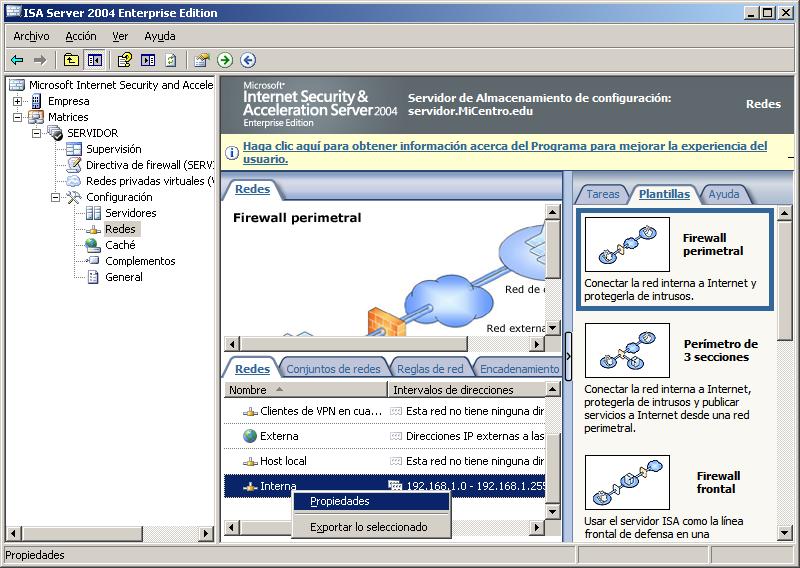Viewport: 800px width, 568px height.
Task: Toggle the show/hide console tree icon
Action: pos(94,60)
